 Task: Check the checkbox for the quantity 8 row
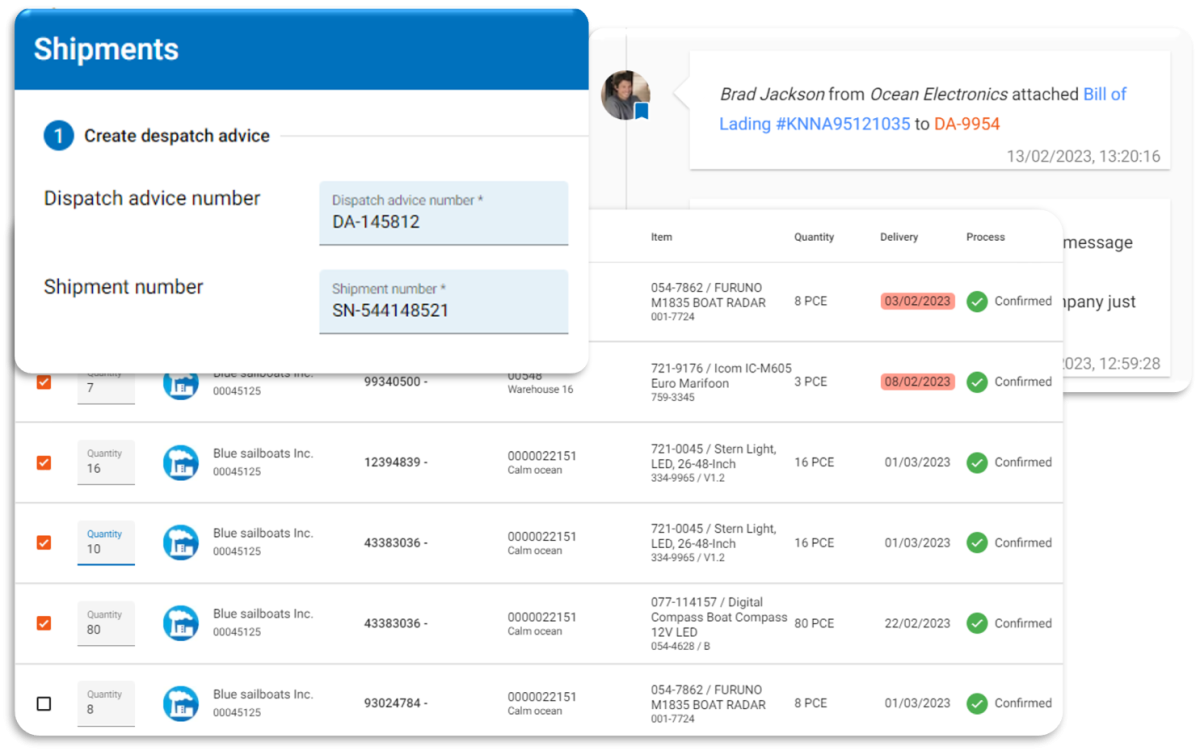point(43,704)
